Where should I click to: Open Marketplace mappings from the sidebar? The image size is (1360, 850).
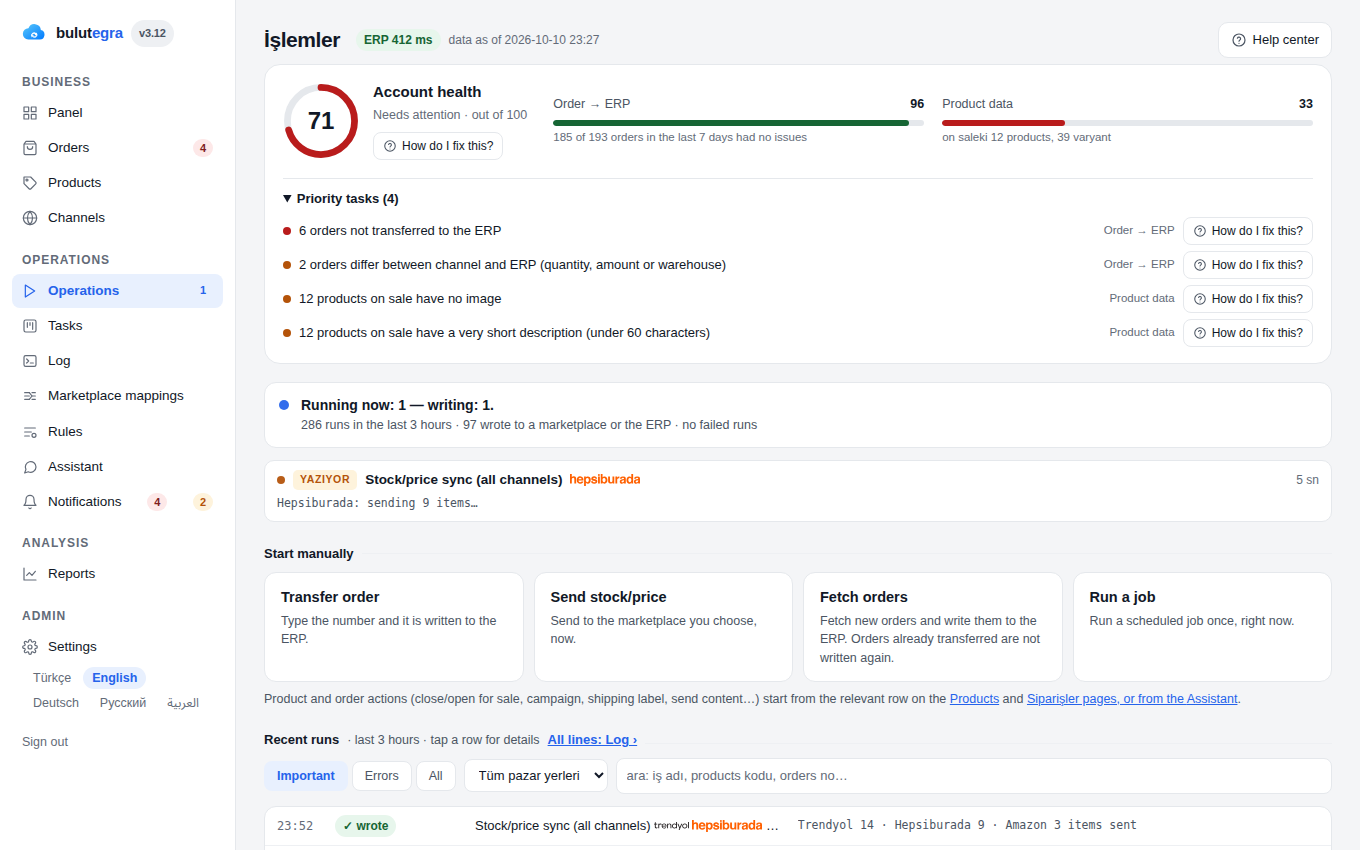coord(117,396)
